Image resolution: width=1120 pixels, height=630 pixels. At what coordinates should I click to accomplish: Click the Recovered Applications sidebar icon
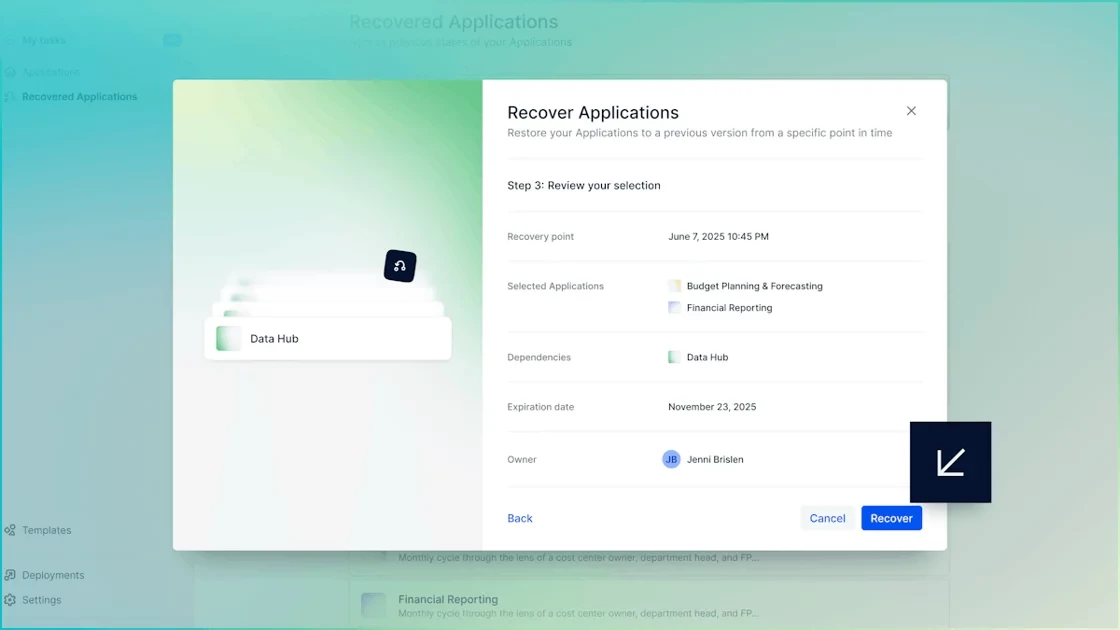click(x=10, y=96)
